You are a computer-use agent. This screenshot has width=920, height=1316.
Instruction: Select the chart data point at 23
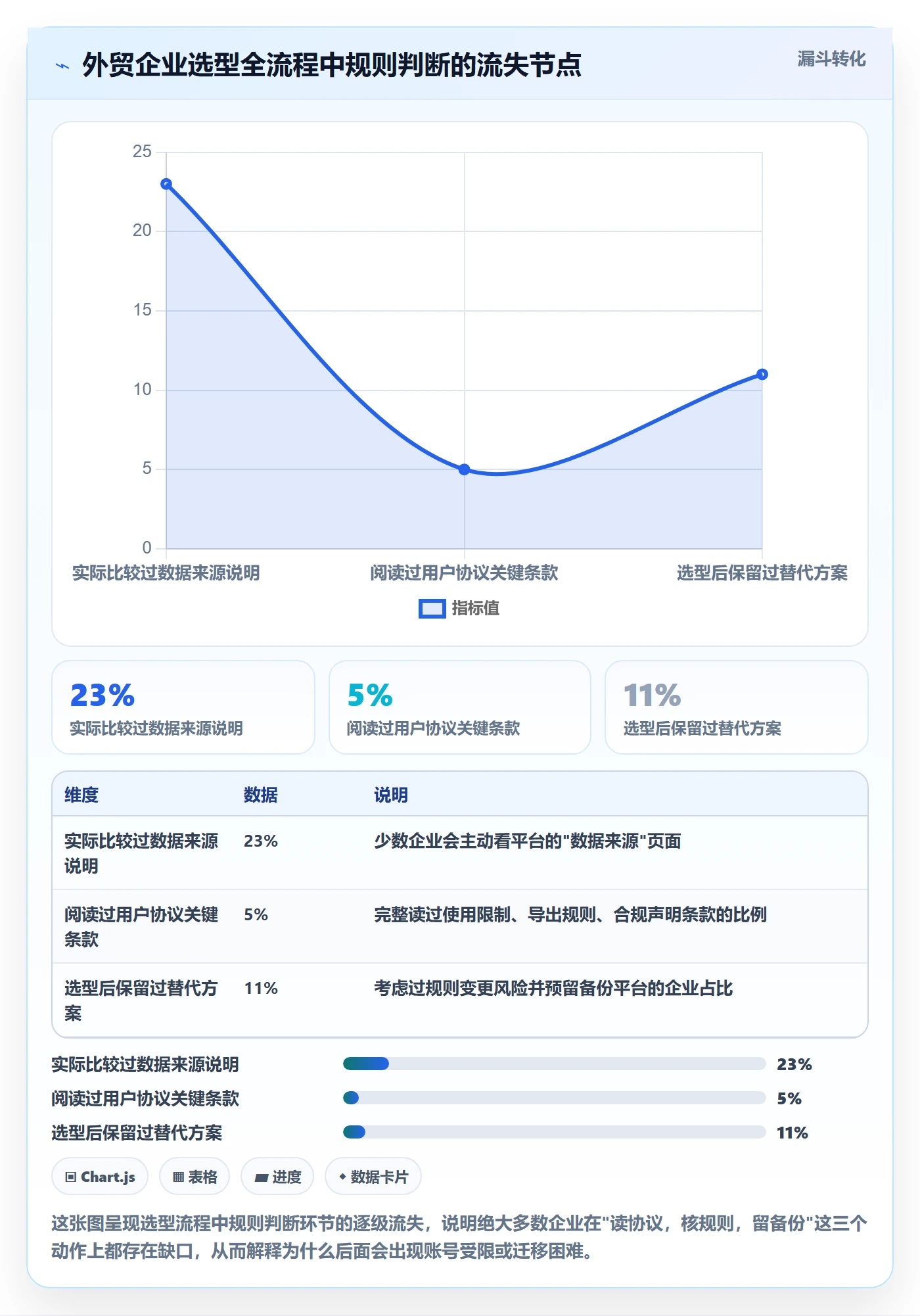(166, 184)
